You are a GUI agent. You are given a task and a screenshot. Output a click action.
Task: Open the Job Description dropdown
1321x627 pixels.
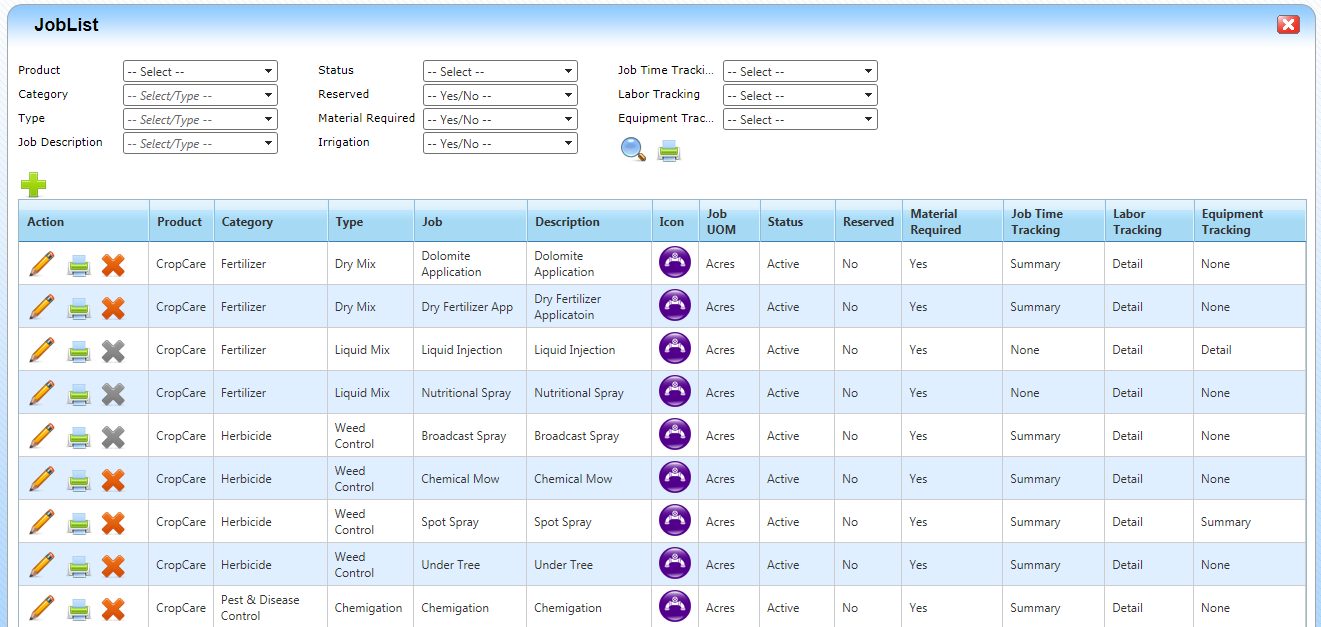point(200,143)
